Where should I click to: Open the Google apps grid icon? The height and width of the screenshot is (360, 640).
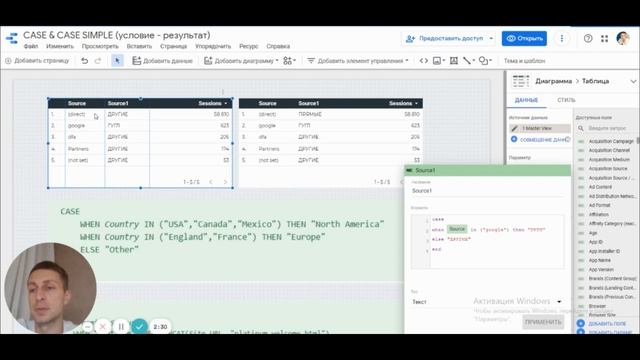coord(604,38)
